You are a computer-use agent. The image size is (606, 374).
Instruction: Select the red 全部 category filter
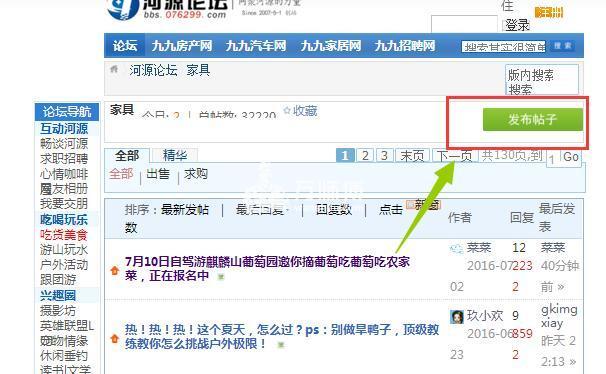click(x=121, y=174)
